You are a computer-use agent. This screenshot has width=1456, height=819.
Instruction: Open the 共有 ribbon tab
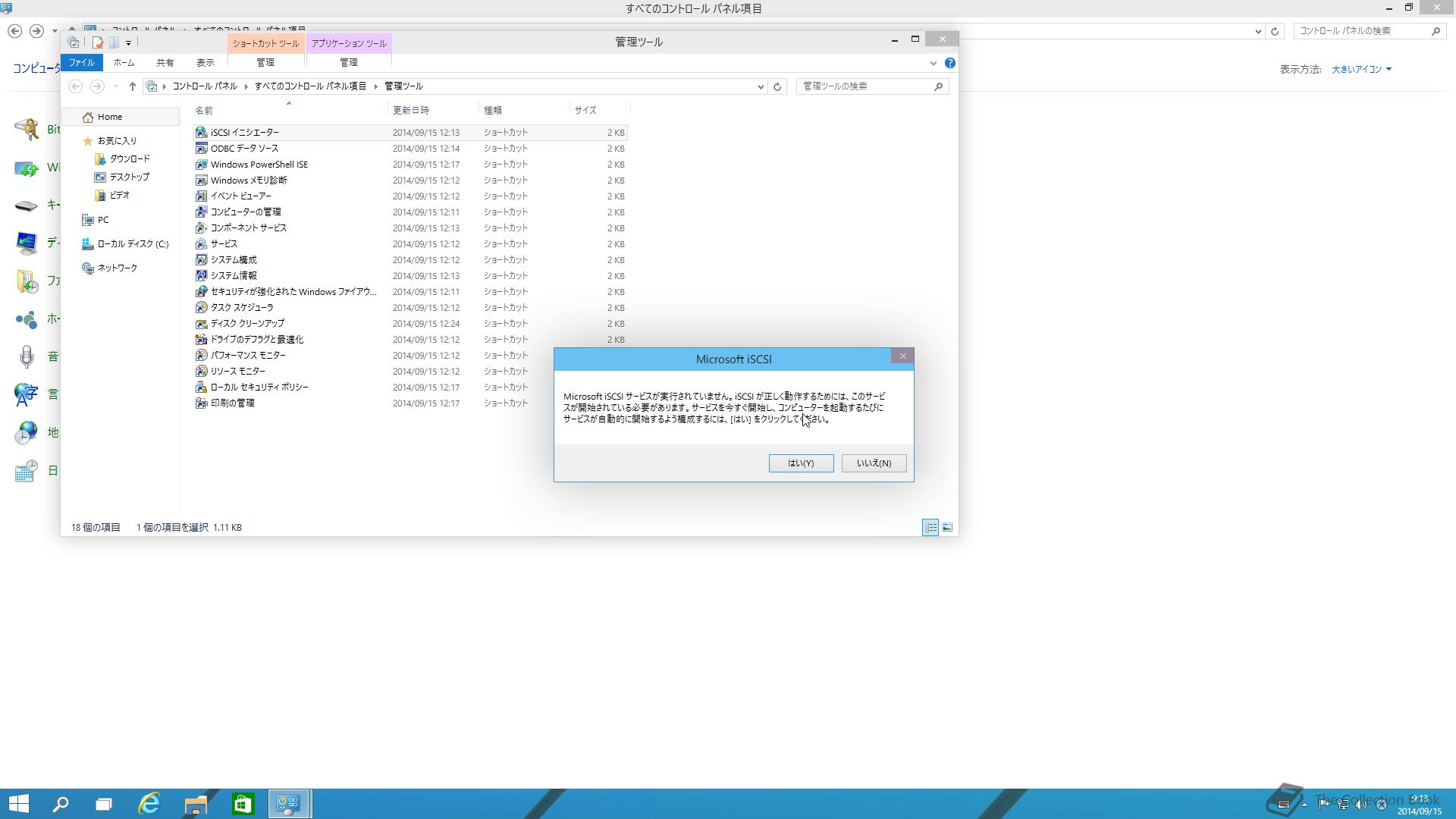coord(165,63)
